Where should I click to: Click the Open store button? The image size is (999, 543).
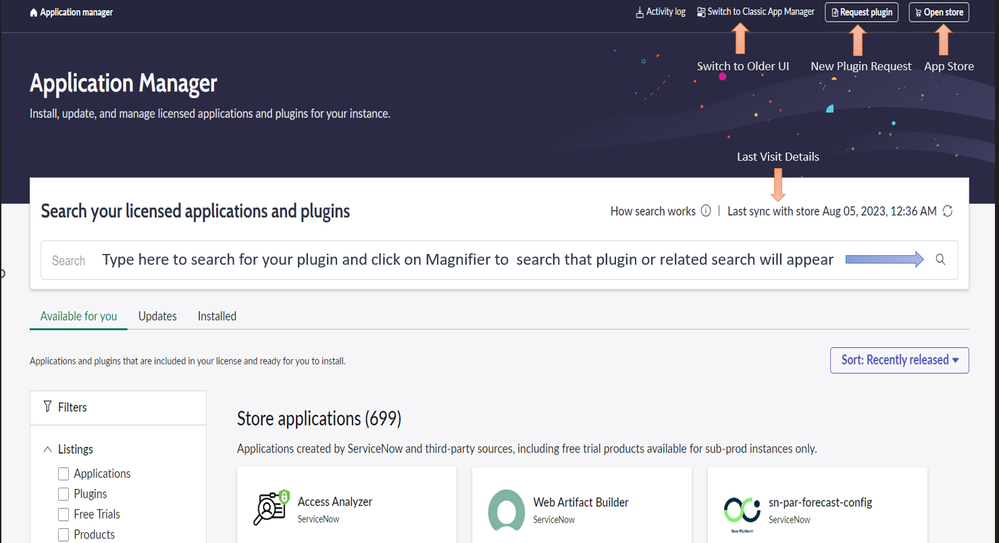coord(938,12)
